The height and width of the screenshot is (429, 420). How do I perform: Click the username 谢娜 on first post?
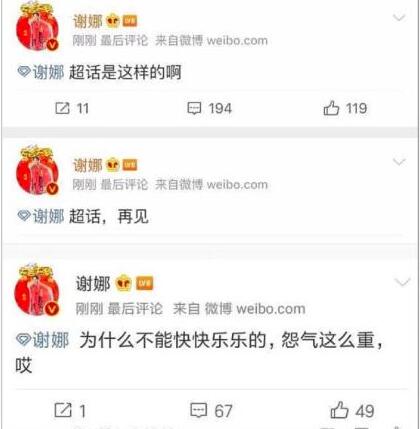[88, 21]
